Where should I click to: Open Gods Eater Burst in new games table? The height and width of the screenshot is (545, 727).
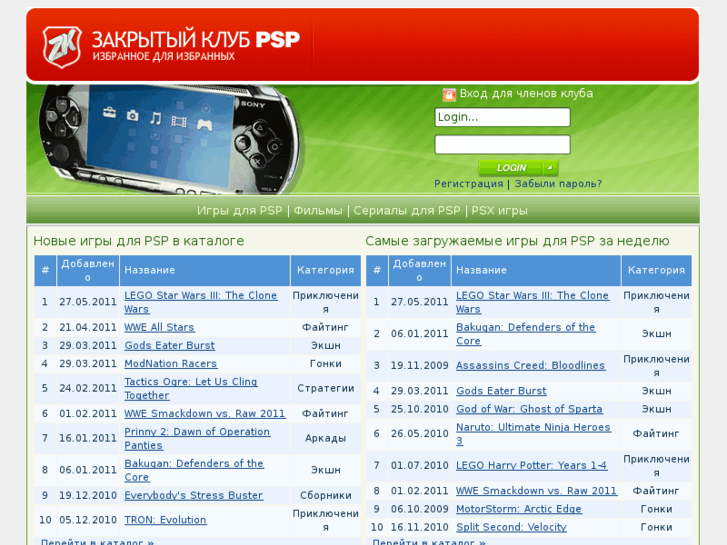pyautogui.click(x=169, y=345)
